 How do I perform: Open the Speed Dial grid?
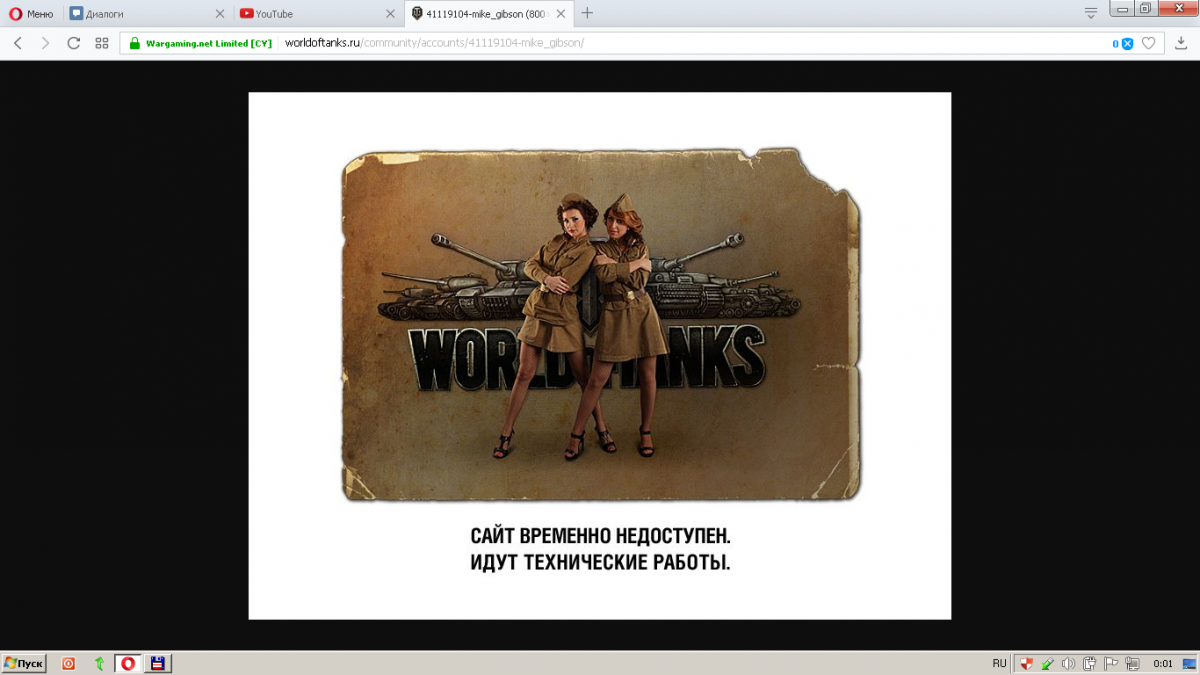[x=101, y=43]
